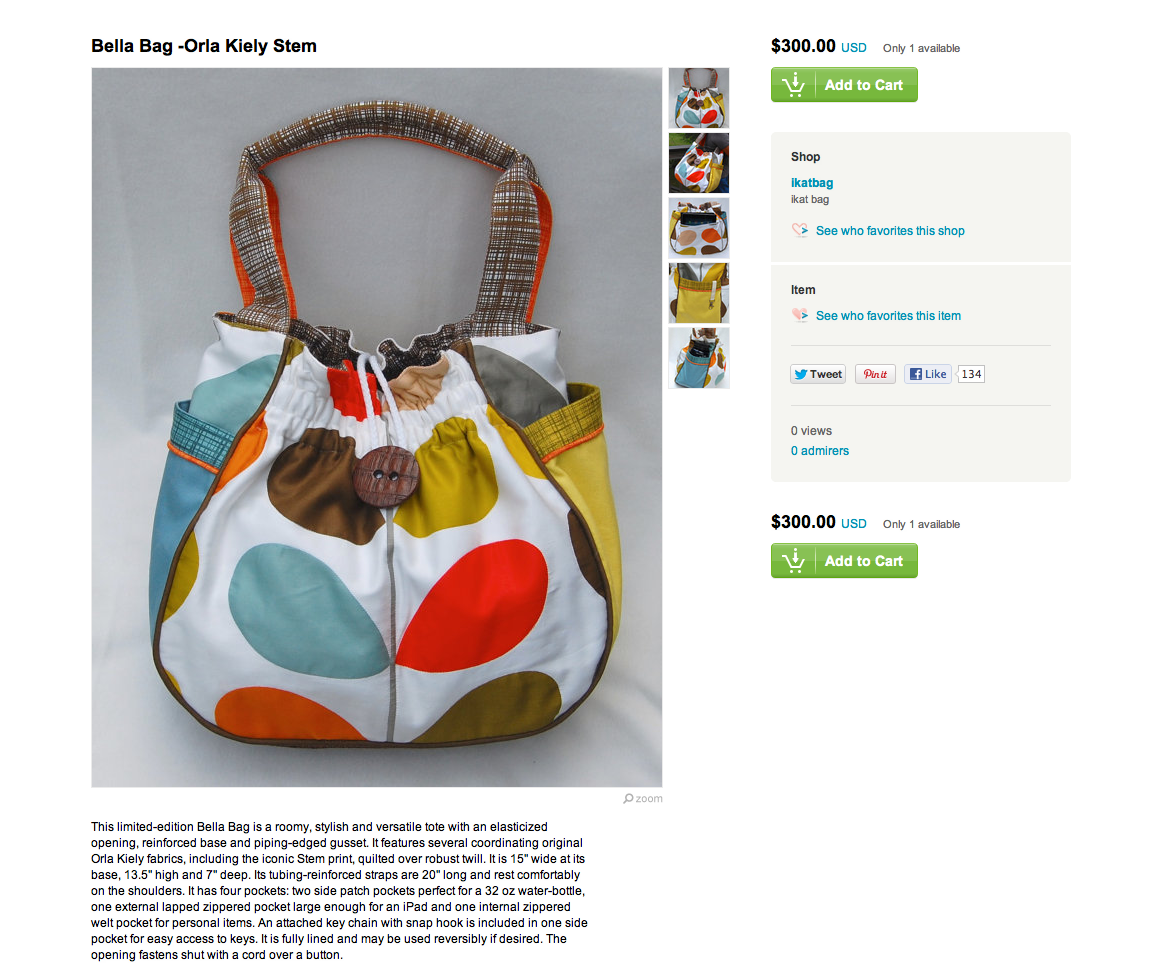Click the cart icon on top Add to Cart
The image size is (1161, 974).
793,84
